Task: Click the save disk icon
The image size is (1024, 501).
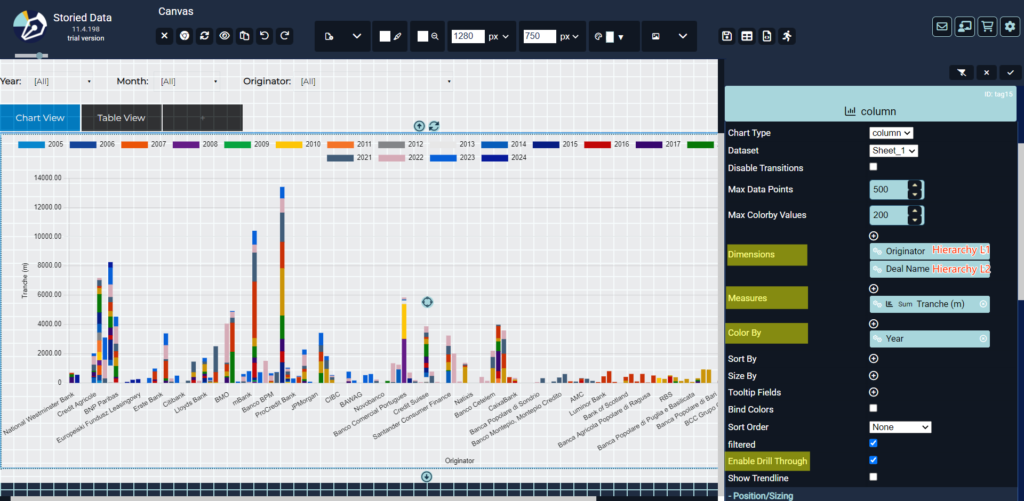Action: [727, 36]
